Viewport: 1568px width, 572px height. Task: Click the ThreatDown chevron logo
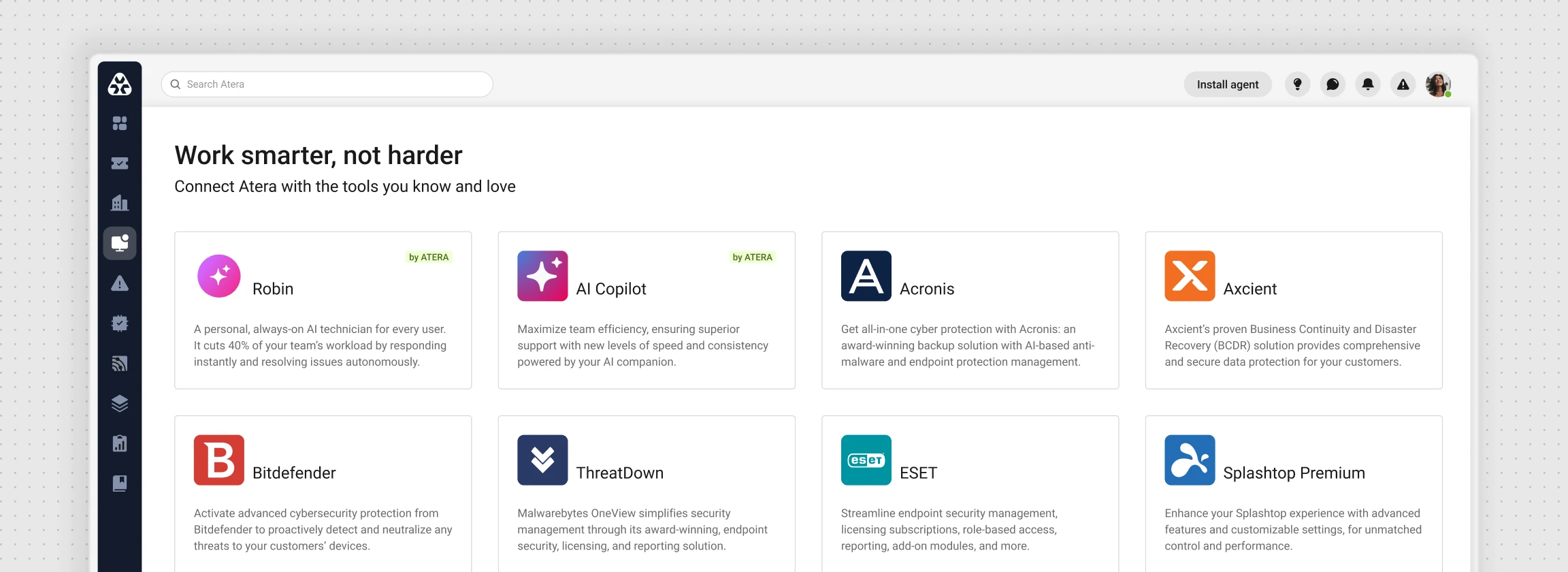[x=542, y=460]
